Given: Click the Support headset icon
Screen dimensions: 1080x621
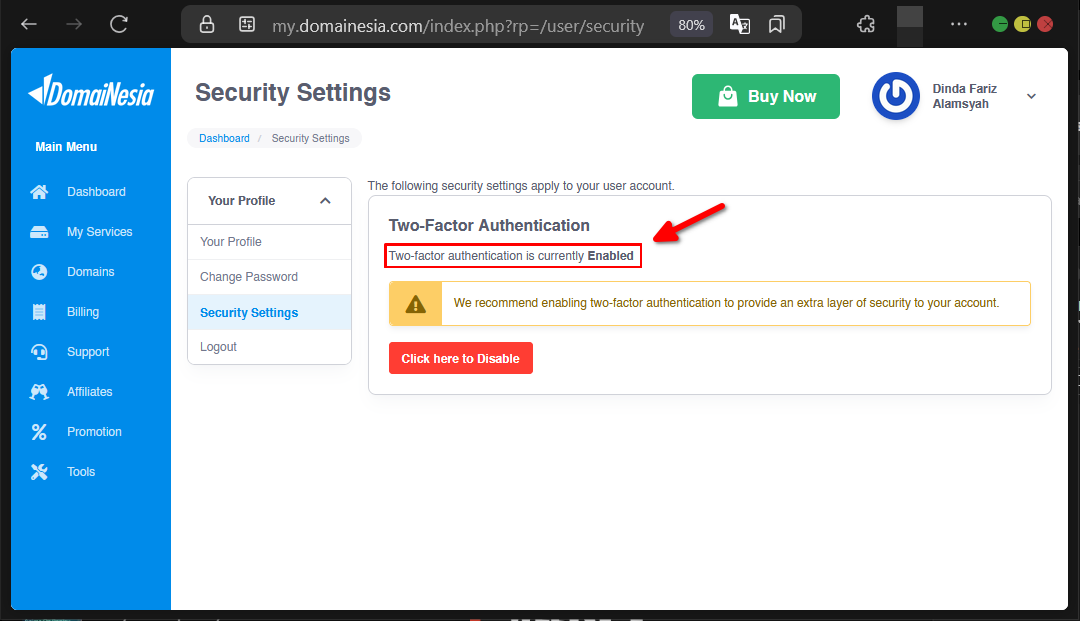Looking at the screenshot, I should click(x=39, y=352).
